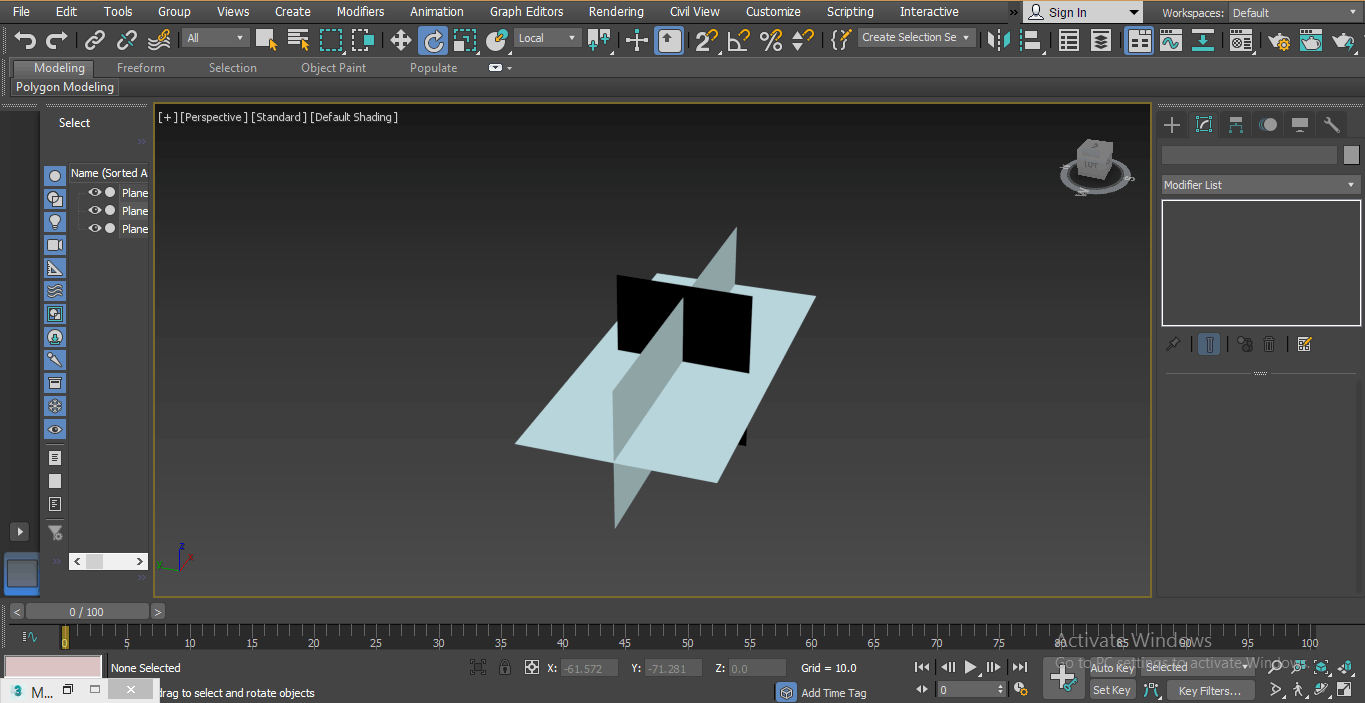Open the Create Selection Set dropdown
Screen dimensions: 1365x703
click(916, 38)
